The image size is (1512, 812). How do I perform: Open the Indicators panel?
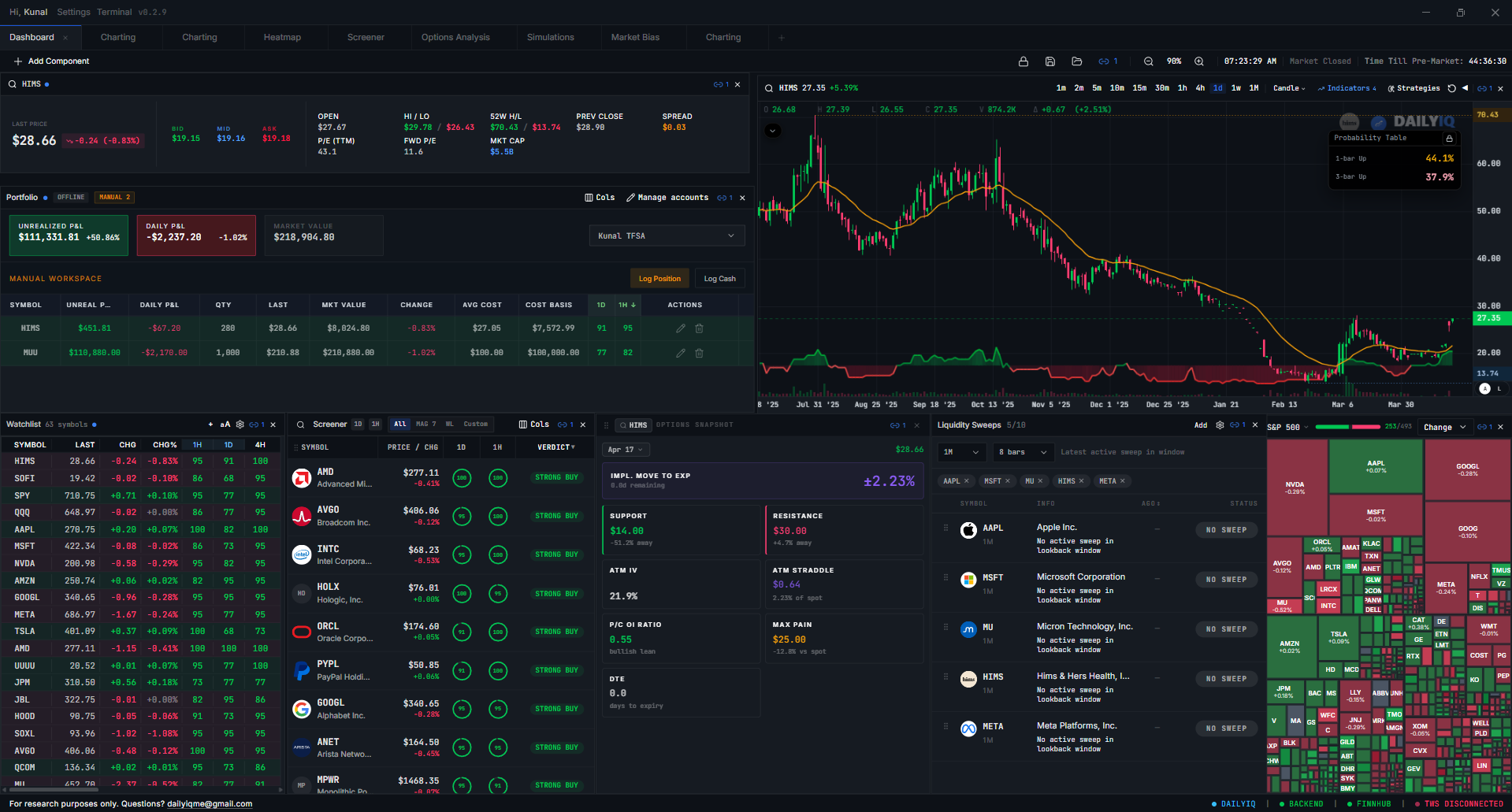pos(1347,88)
